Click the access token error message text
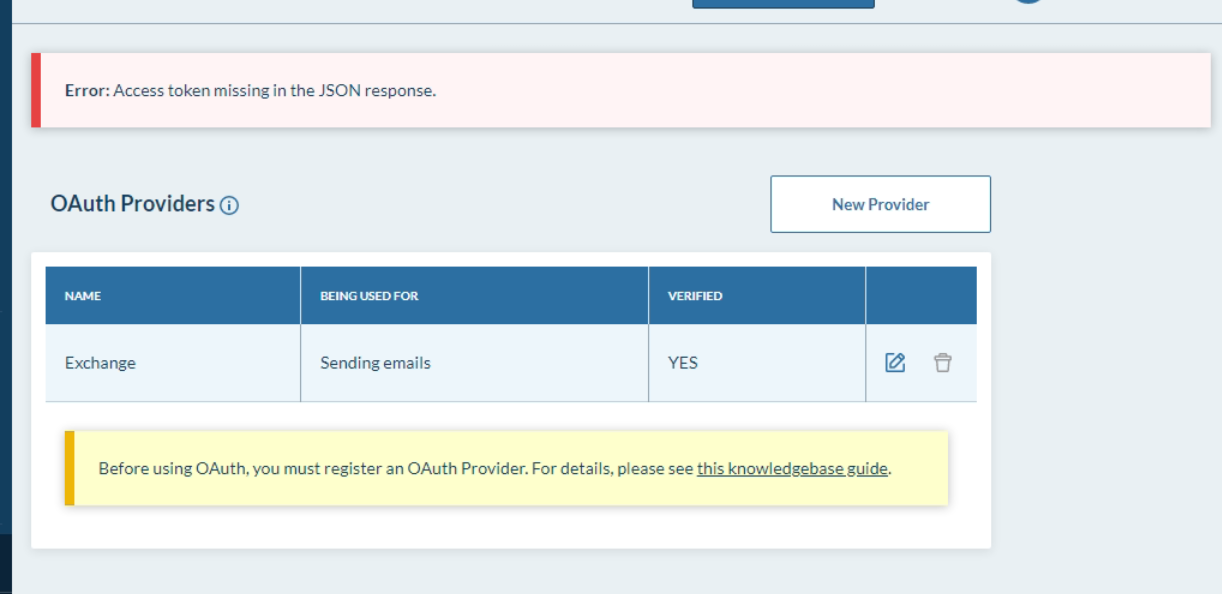The image size is (1222, 594). [275, 90]
